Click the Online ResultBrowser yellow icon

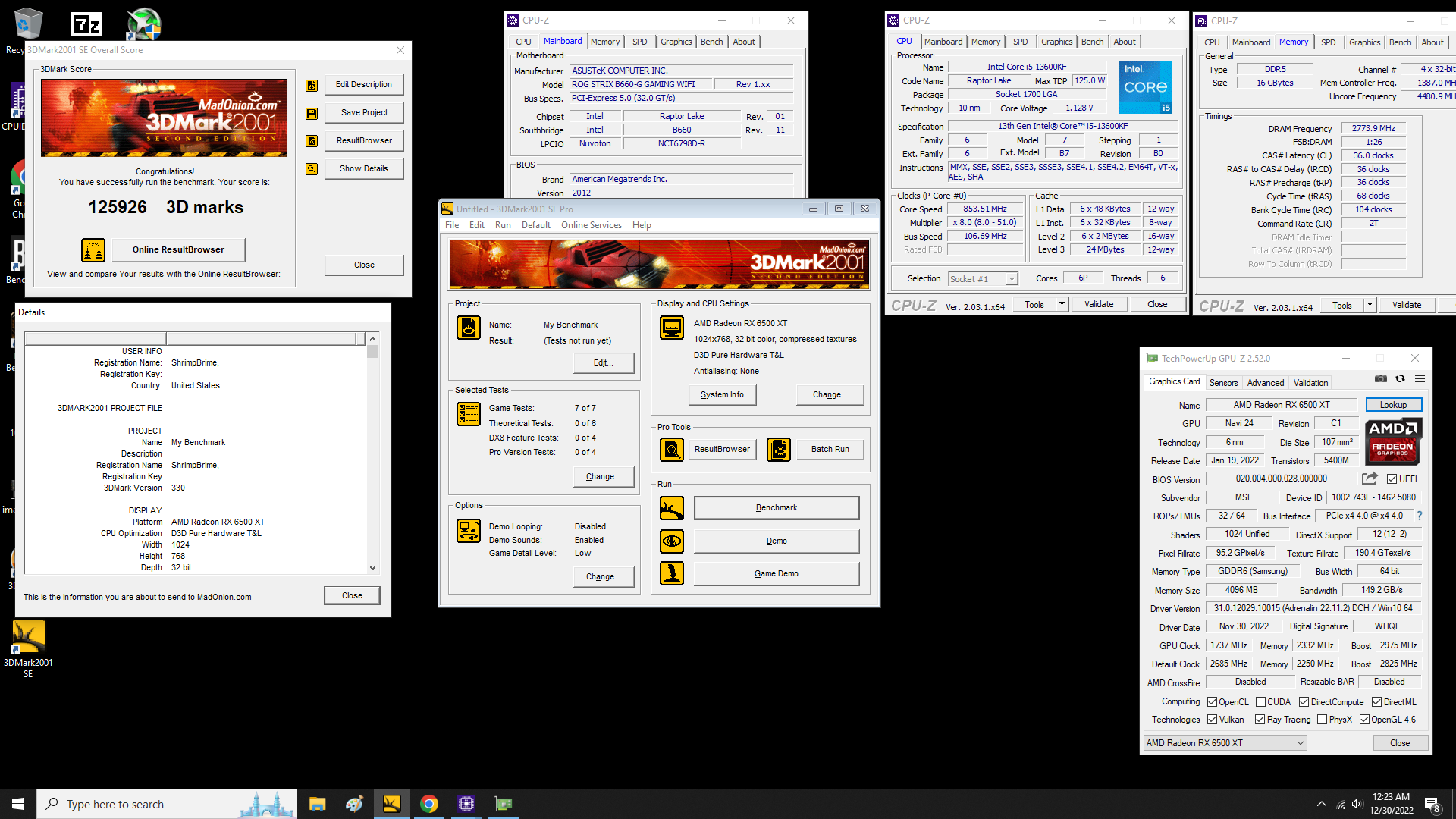coord(93,249)
